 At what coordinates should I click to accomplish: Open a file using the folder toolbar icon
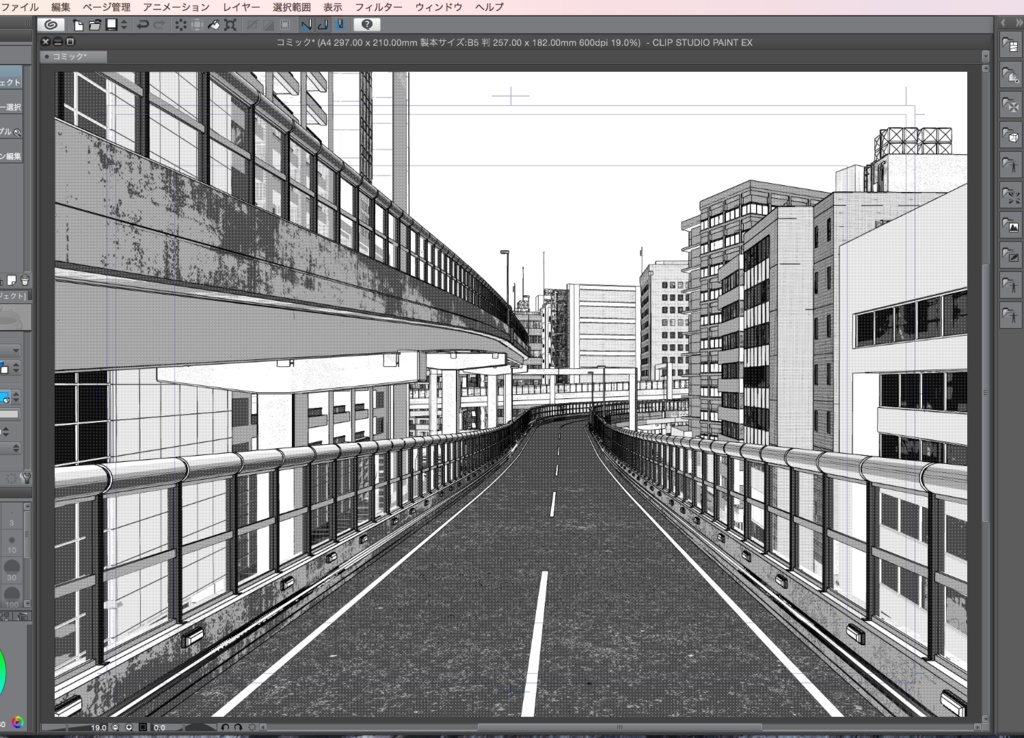pos(95,25)
